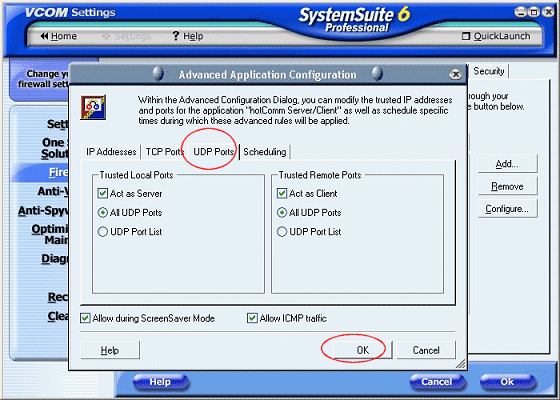Open the Help item in top navigation bar

[x=188, y=36]
